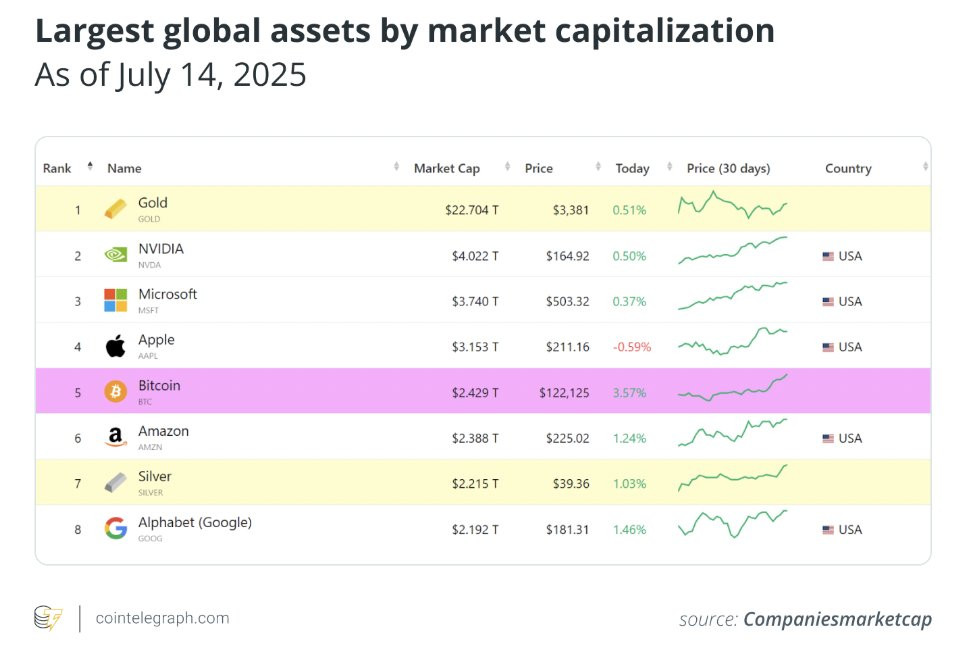Click the Silver bar icon
The height and width of the screenshot is (668, 966).
(115, 483)
